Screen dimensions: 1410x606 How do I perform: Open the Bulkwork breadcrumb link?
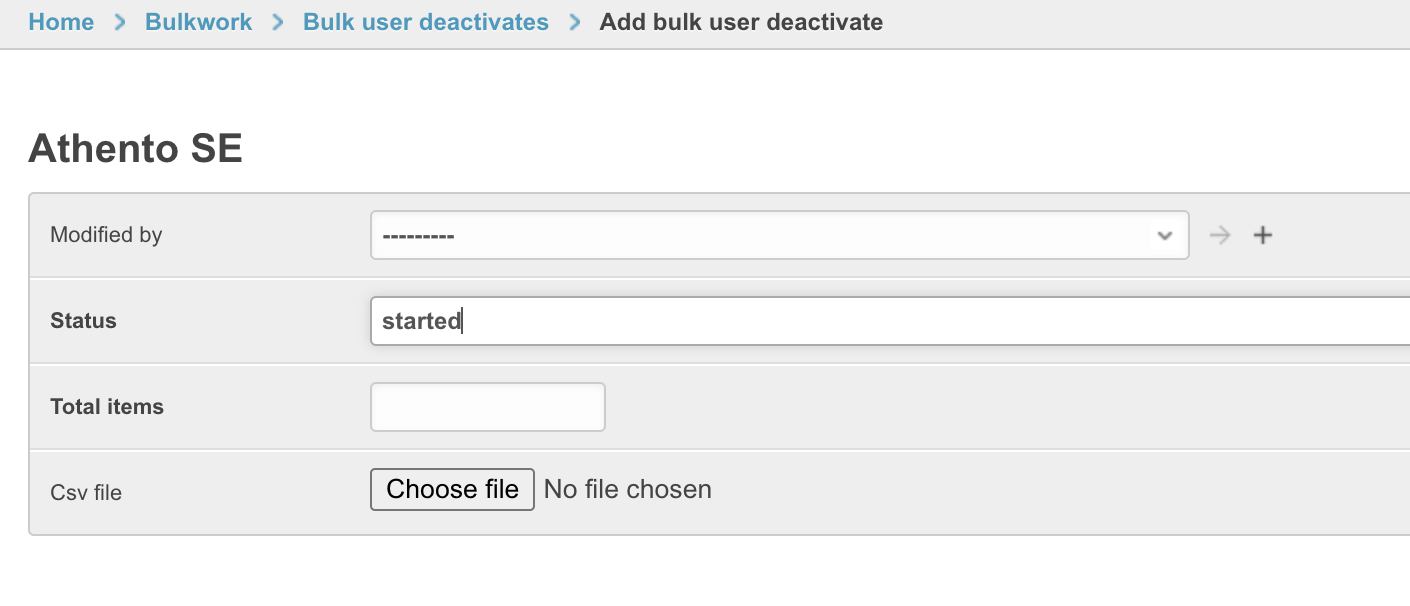click(x=199, y=22)
